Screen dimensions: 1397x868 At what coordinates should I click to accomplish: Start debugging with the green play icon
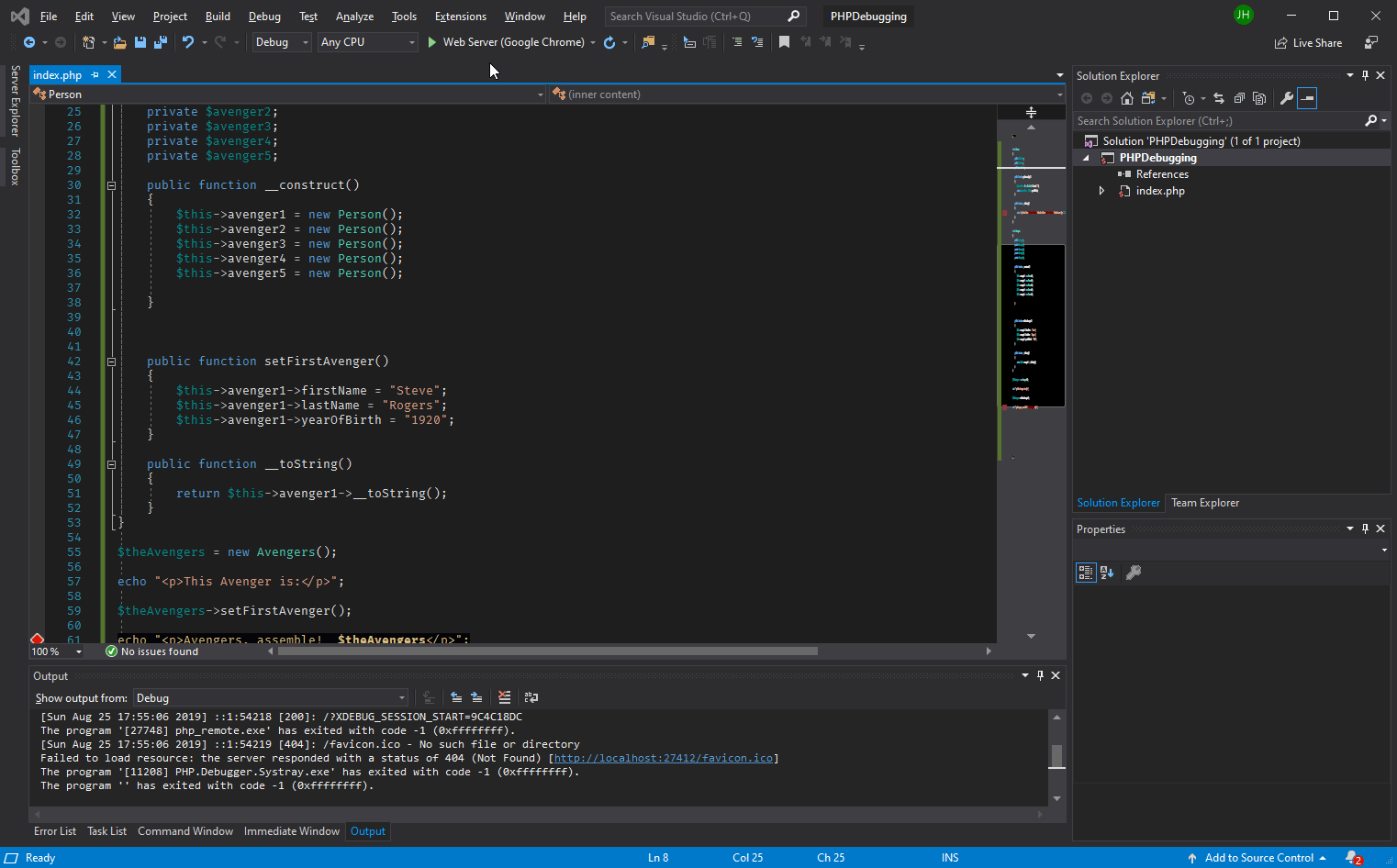pyautogui.click(x=431, y=42)
